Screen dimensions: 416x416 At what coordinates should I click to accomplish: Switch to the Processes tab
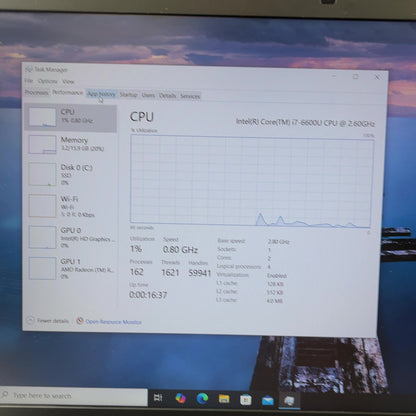(x=37, y=92)
